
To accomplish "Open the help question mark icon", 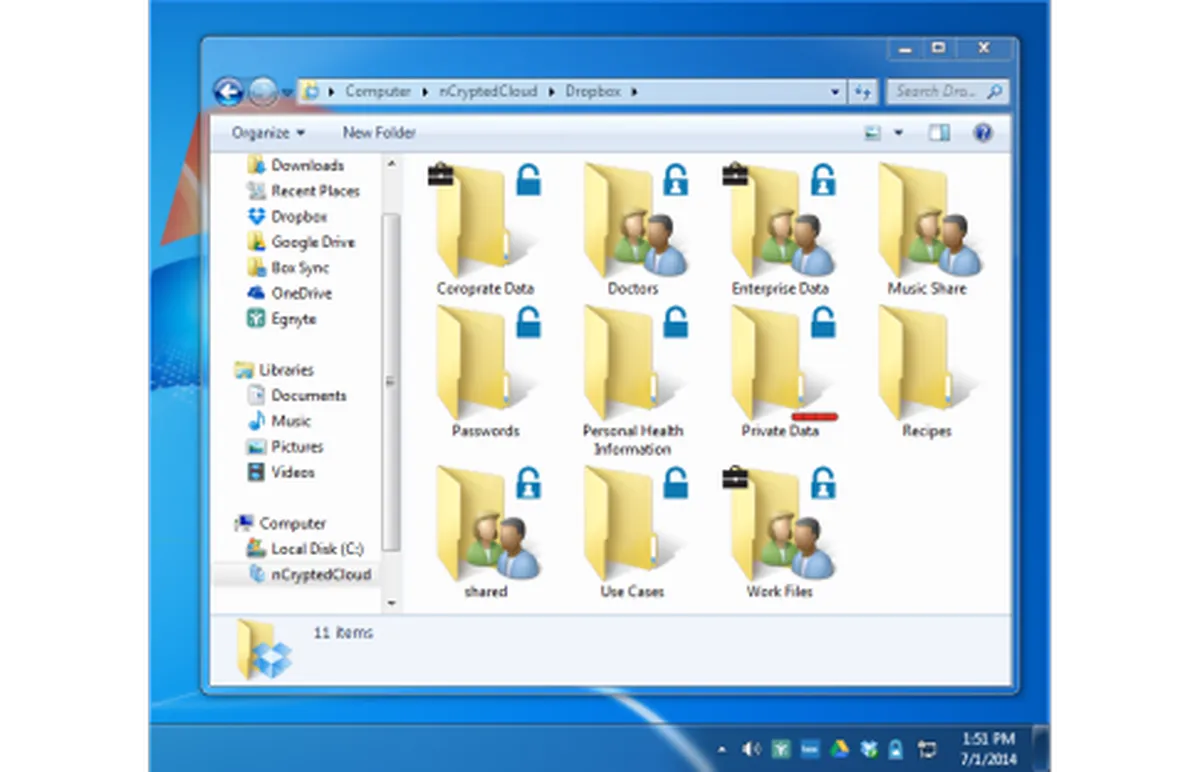I will (x=982, y=133).
